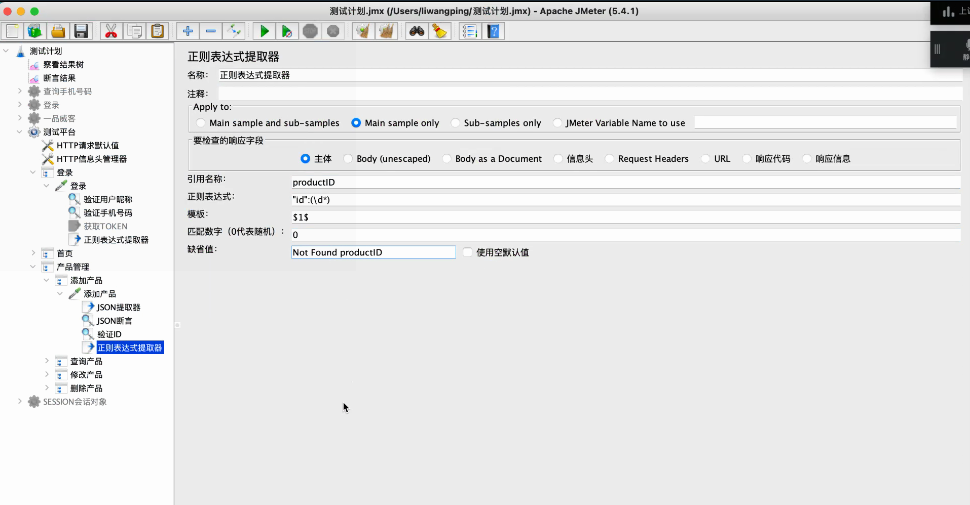Expand the 查询手机号码 thread group
The width and height of the screenshot is (970, 505).
(x=20, y=91)
